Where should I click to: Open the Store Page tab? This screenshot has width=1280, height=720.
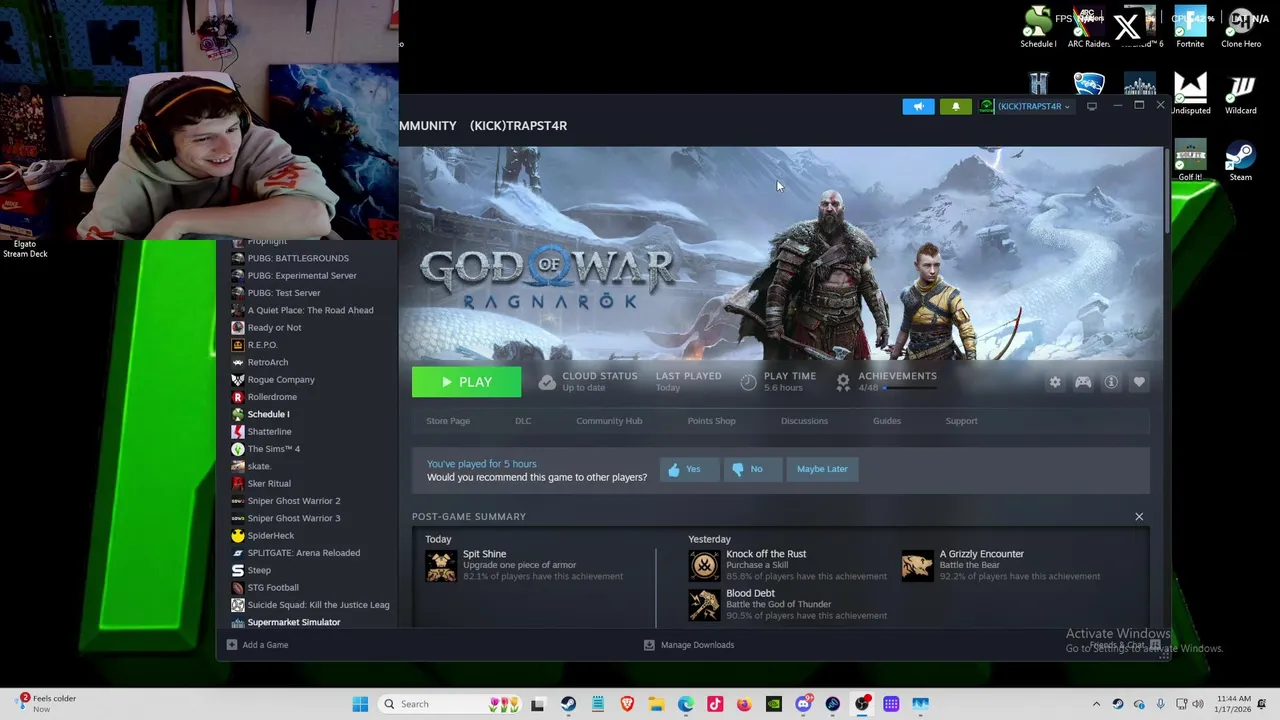click(x=448, y=421)
